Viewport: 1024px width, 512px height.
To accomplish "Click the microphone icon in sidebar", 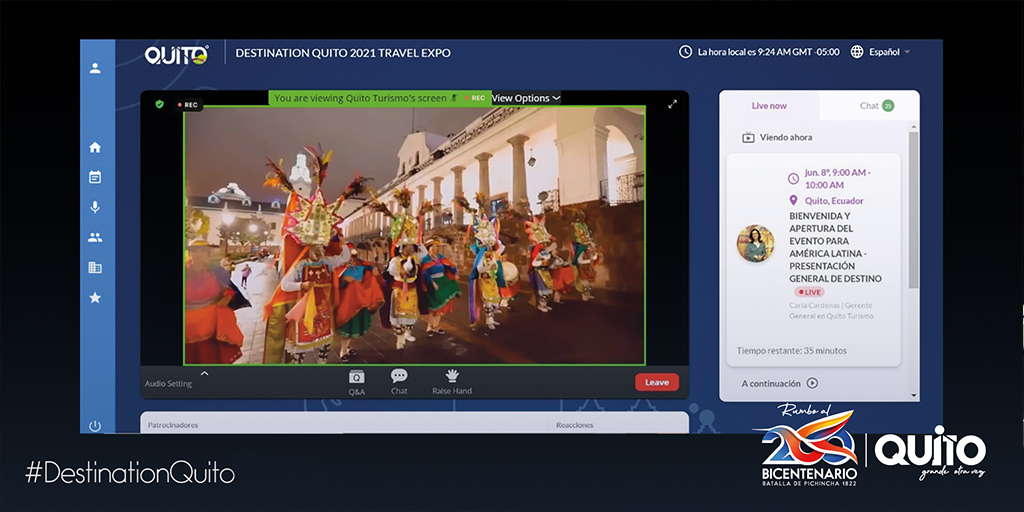I will click(95, 207).
